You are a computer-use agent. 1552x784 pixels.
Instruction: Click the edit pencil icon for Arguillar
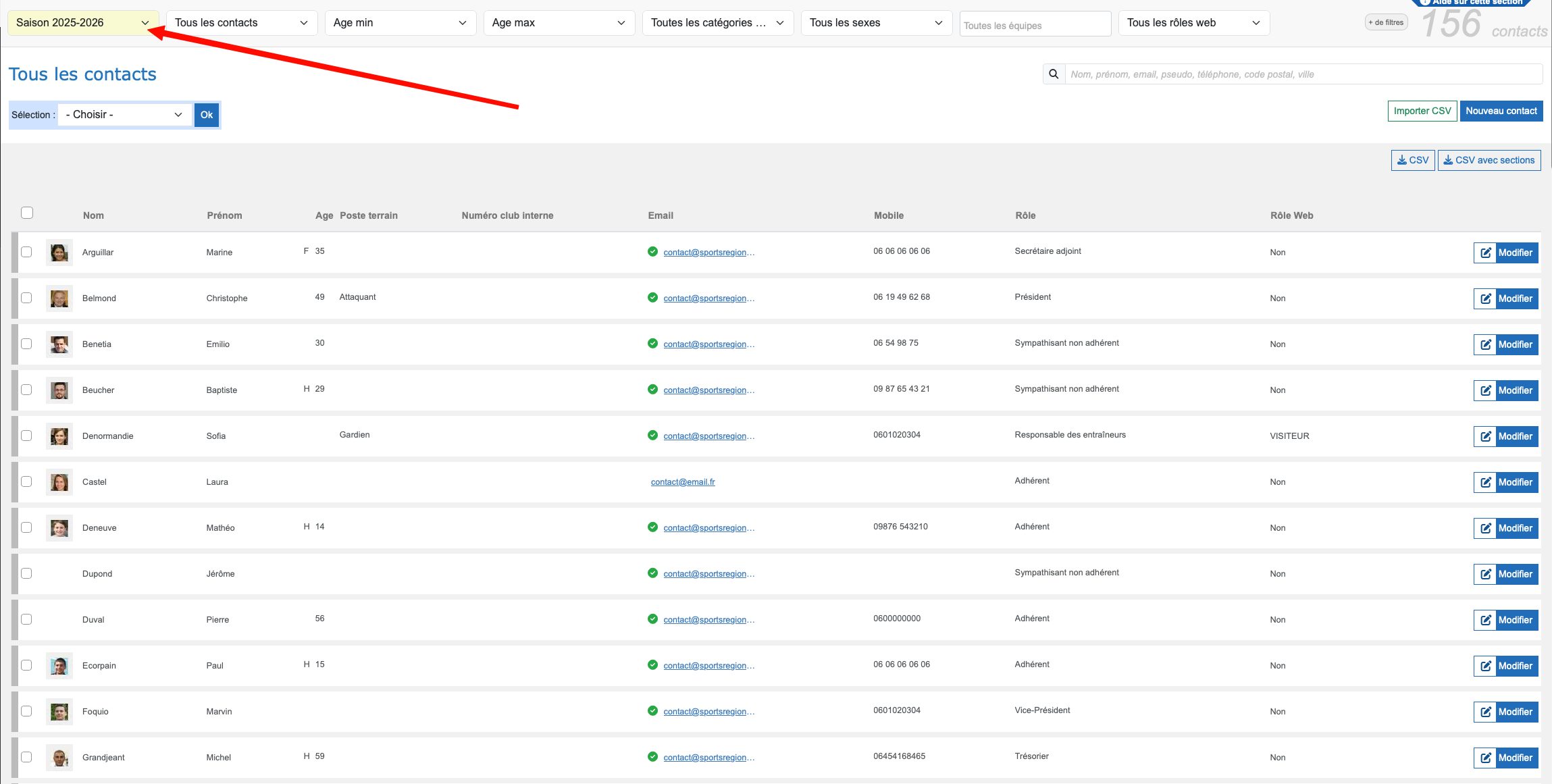point(1485,253)
